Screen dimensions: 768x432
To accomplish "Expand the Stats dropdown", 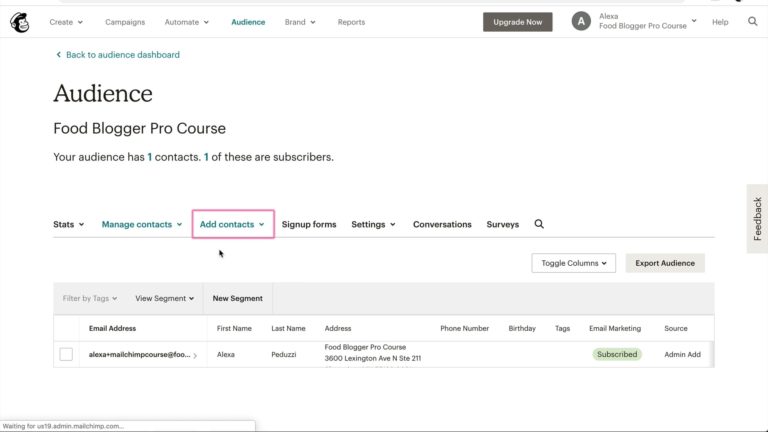I will [x=69, y=224].
